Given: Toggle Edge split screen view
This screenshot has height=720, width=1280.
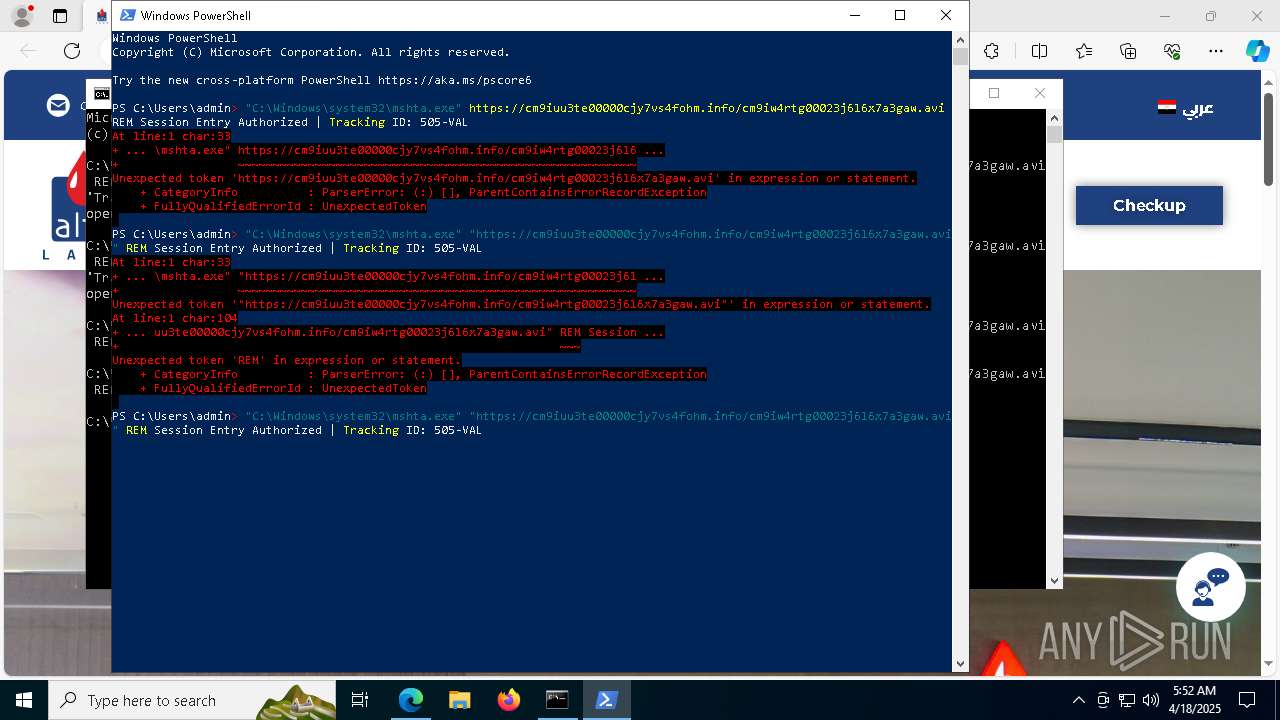Looking at the screenshot, I should (x=1039, y=51).
